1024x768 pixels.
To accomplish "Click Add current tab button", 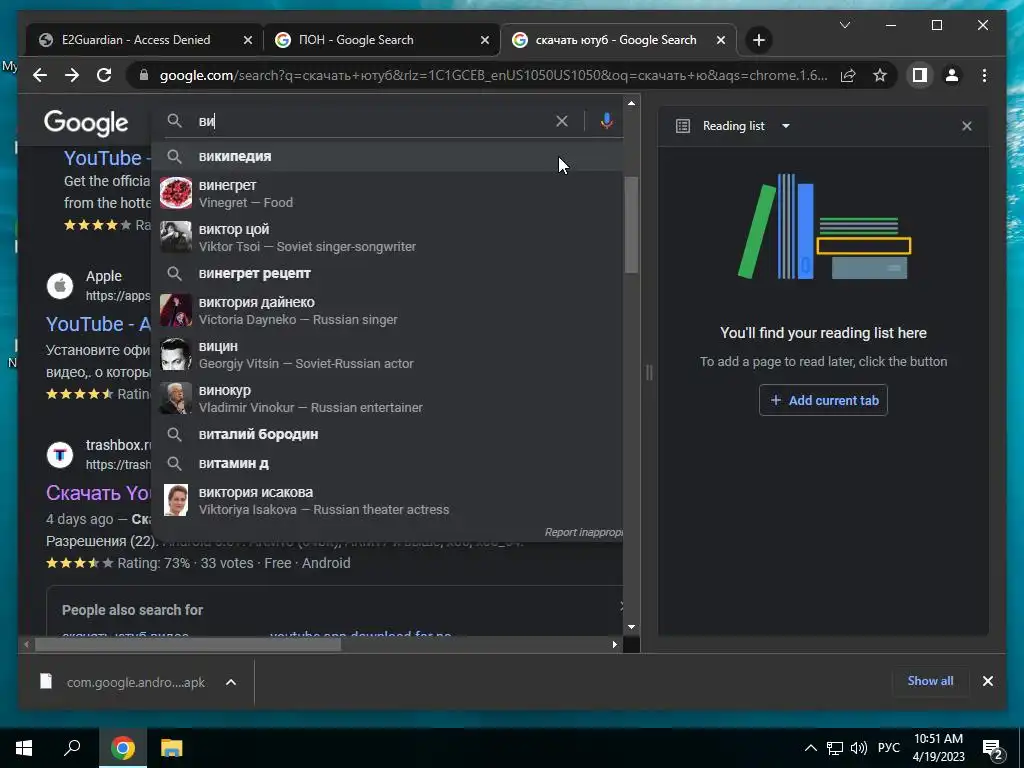I will tap(824, 400).
